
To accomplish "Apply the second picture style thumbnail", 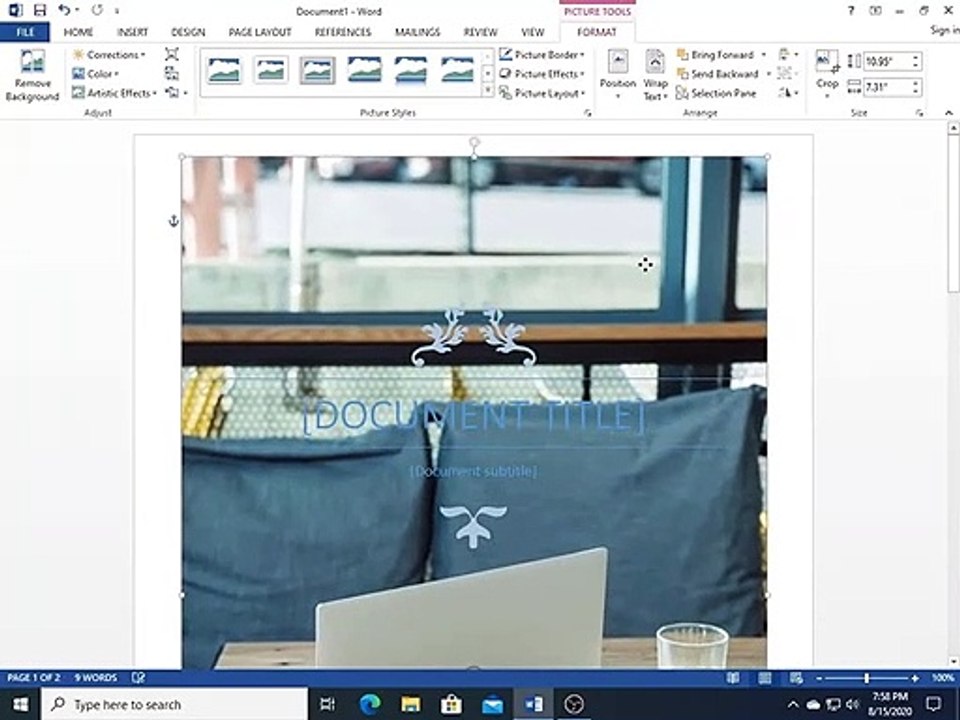I will 271,70.
